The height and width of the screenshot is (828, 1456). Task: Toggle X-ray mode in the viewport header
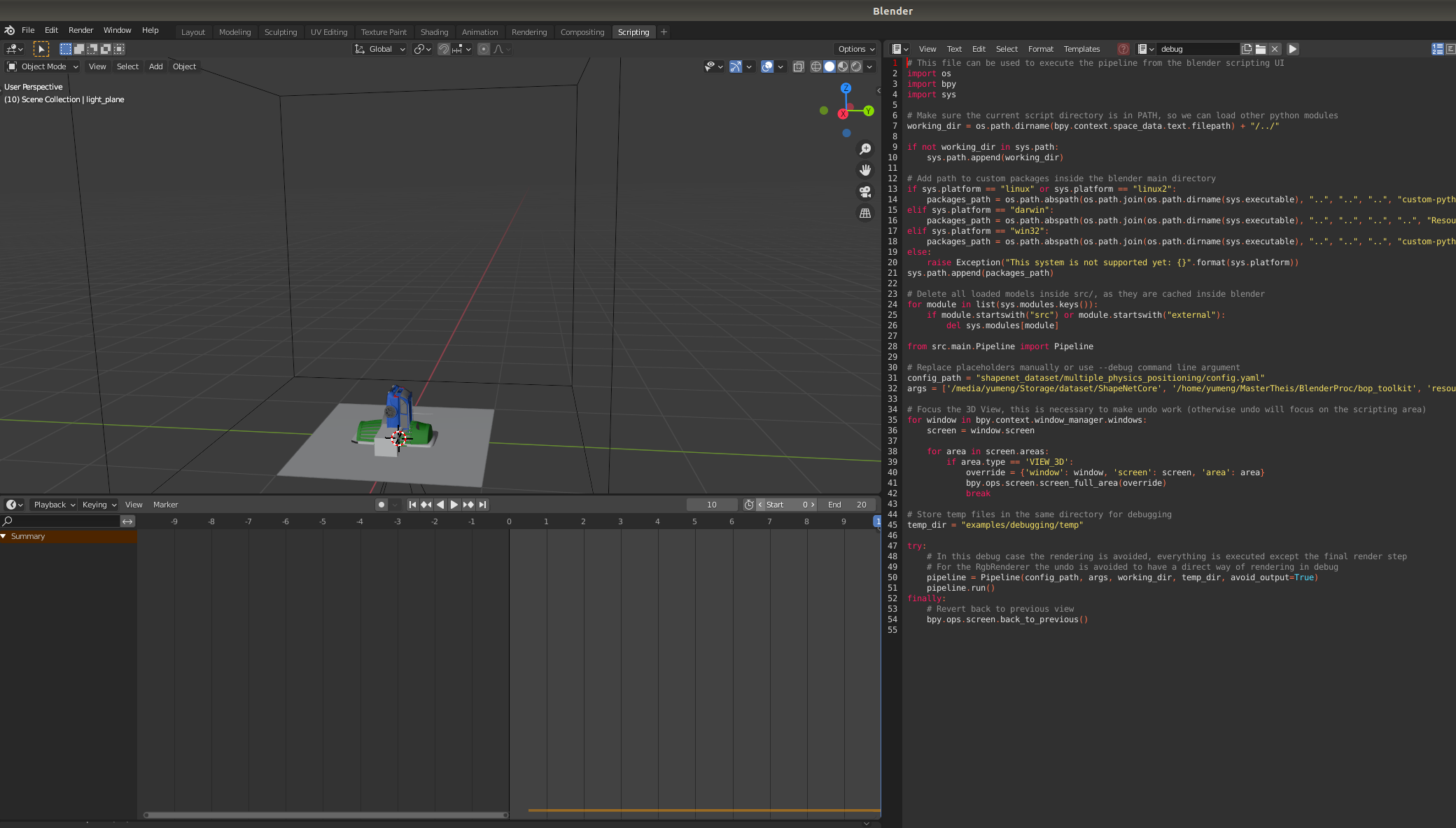(x=799, y=66)
